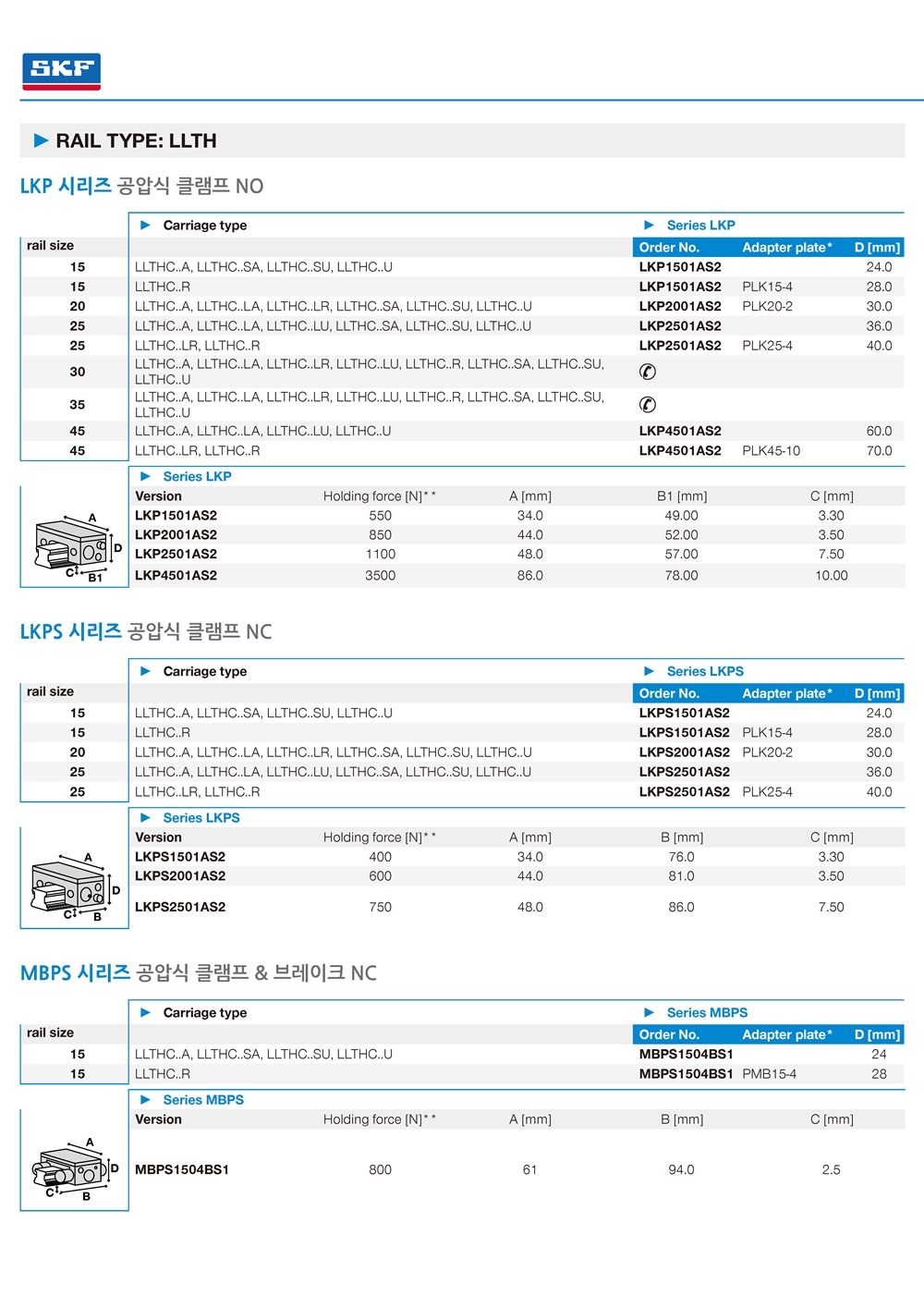This screenshot has height=1308, width=924.
Task: Click "LKP1501AS2" in the LKP Version table
Action: (x=176, y=516)
